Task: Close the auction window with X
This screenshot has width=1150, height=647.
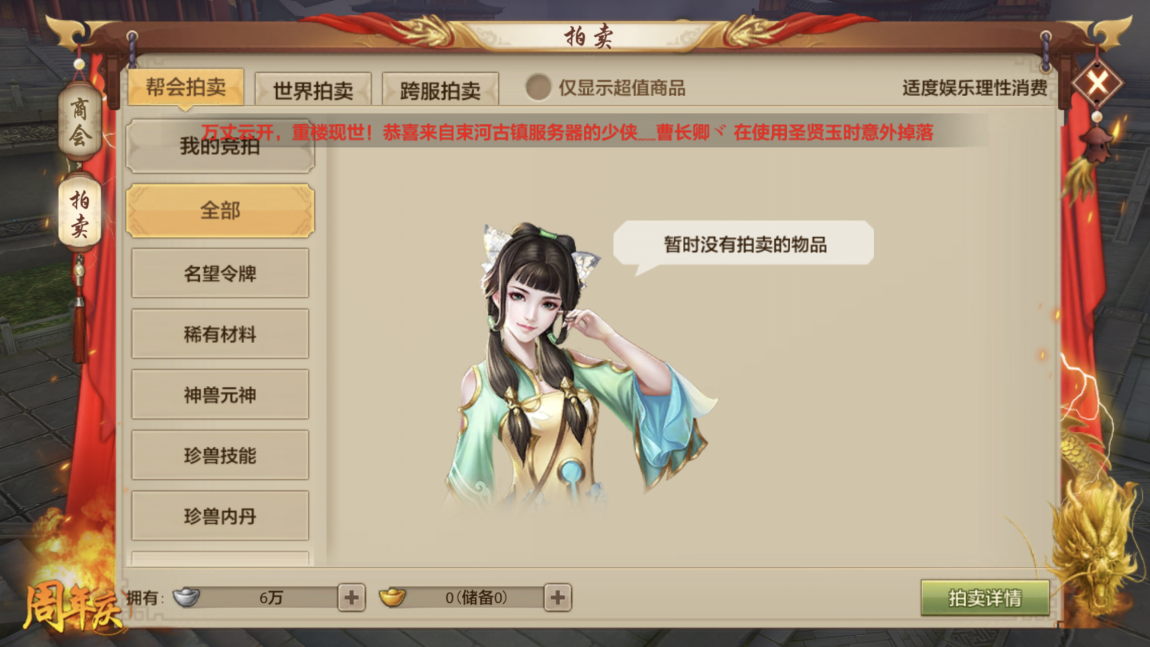Action: [x=1096, y=83]
